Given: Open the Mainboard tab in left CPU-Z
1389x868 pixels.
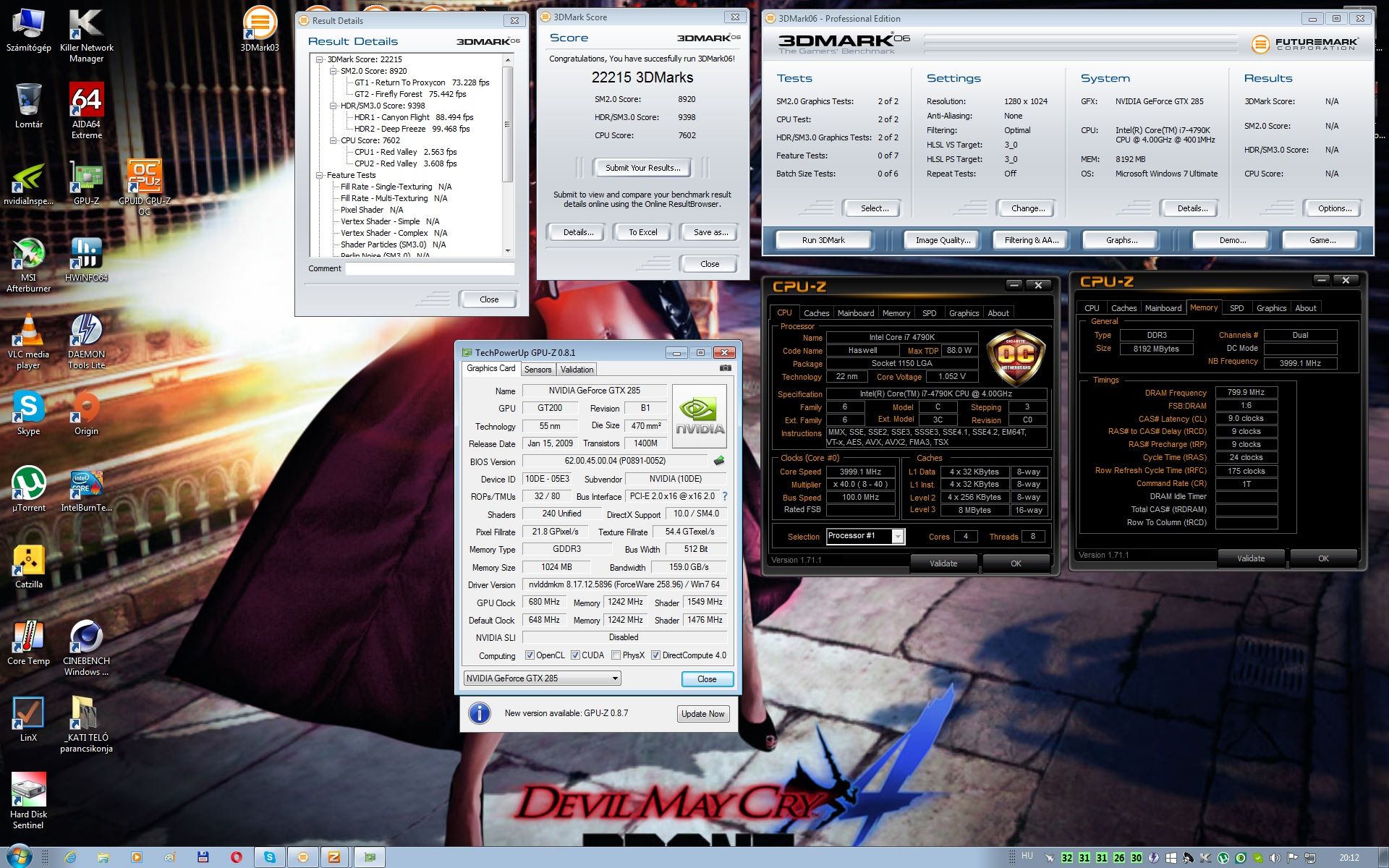Looking at the screenshot, I should tap(856, 313).
